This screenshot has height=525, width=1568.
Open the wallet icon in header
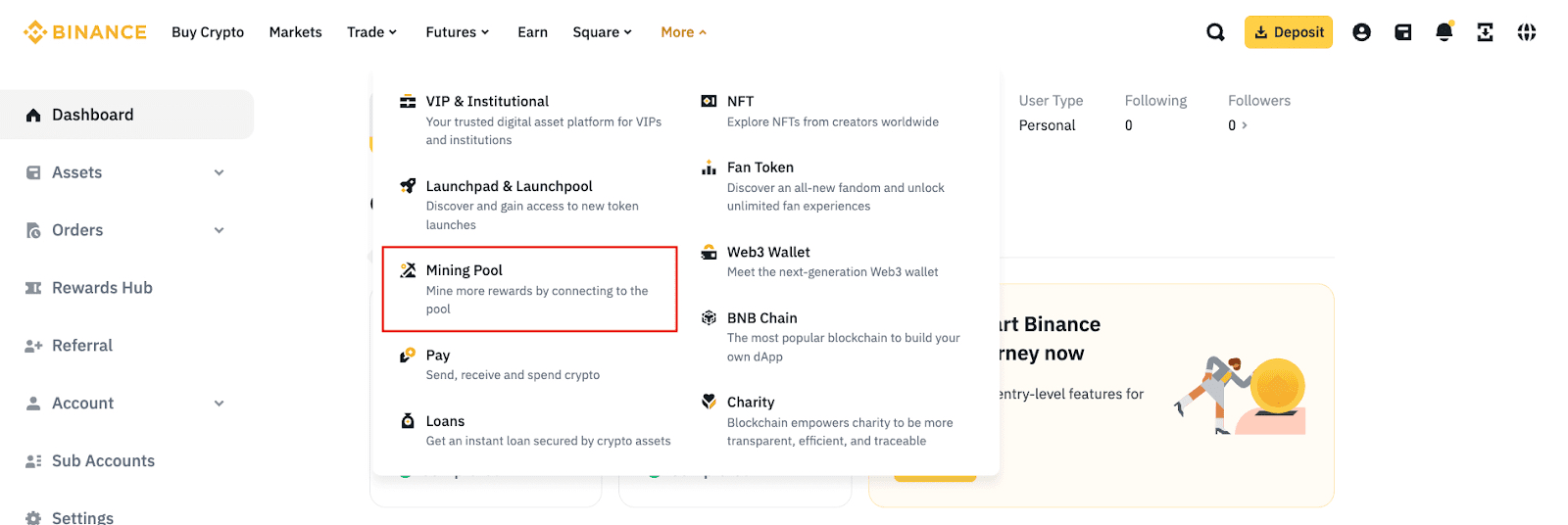click(x=1403, y=32)
